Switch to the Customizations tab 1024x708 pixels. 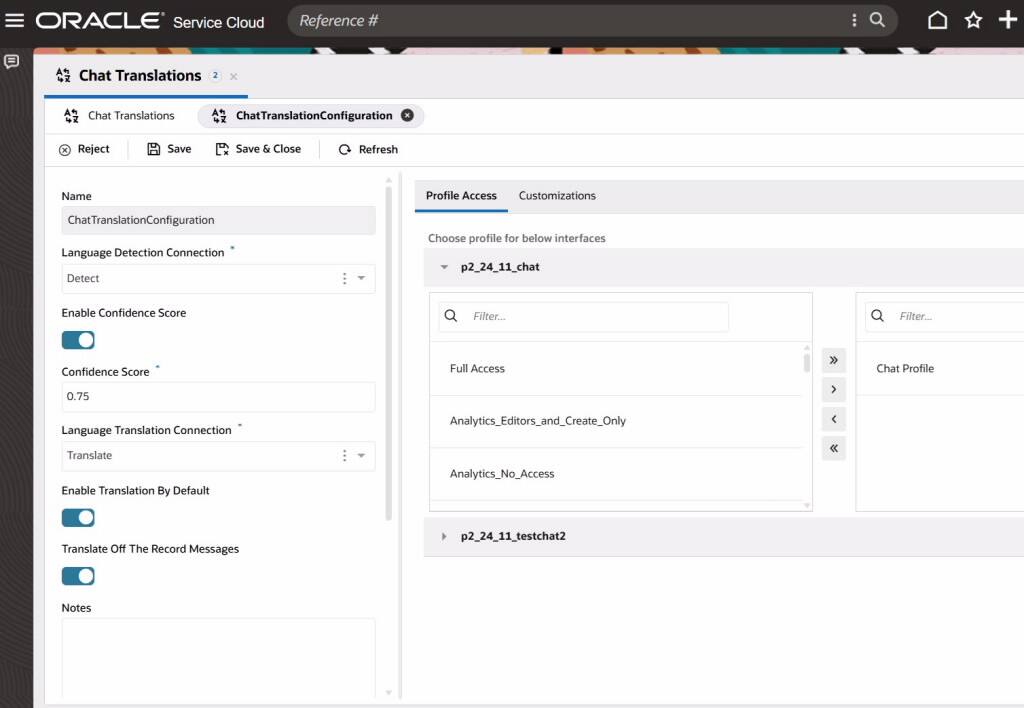click(557, 196)
